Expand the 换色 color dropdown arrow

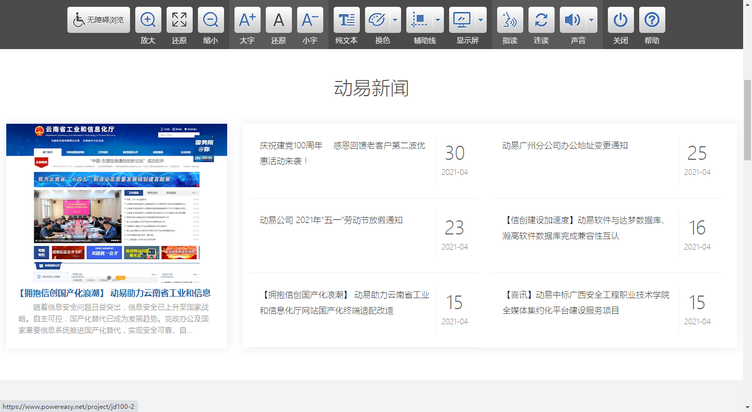point(395,20)
